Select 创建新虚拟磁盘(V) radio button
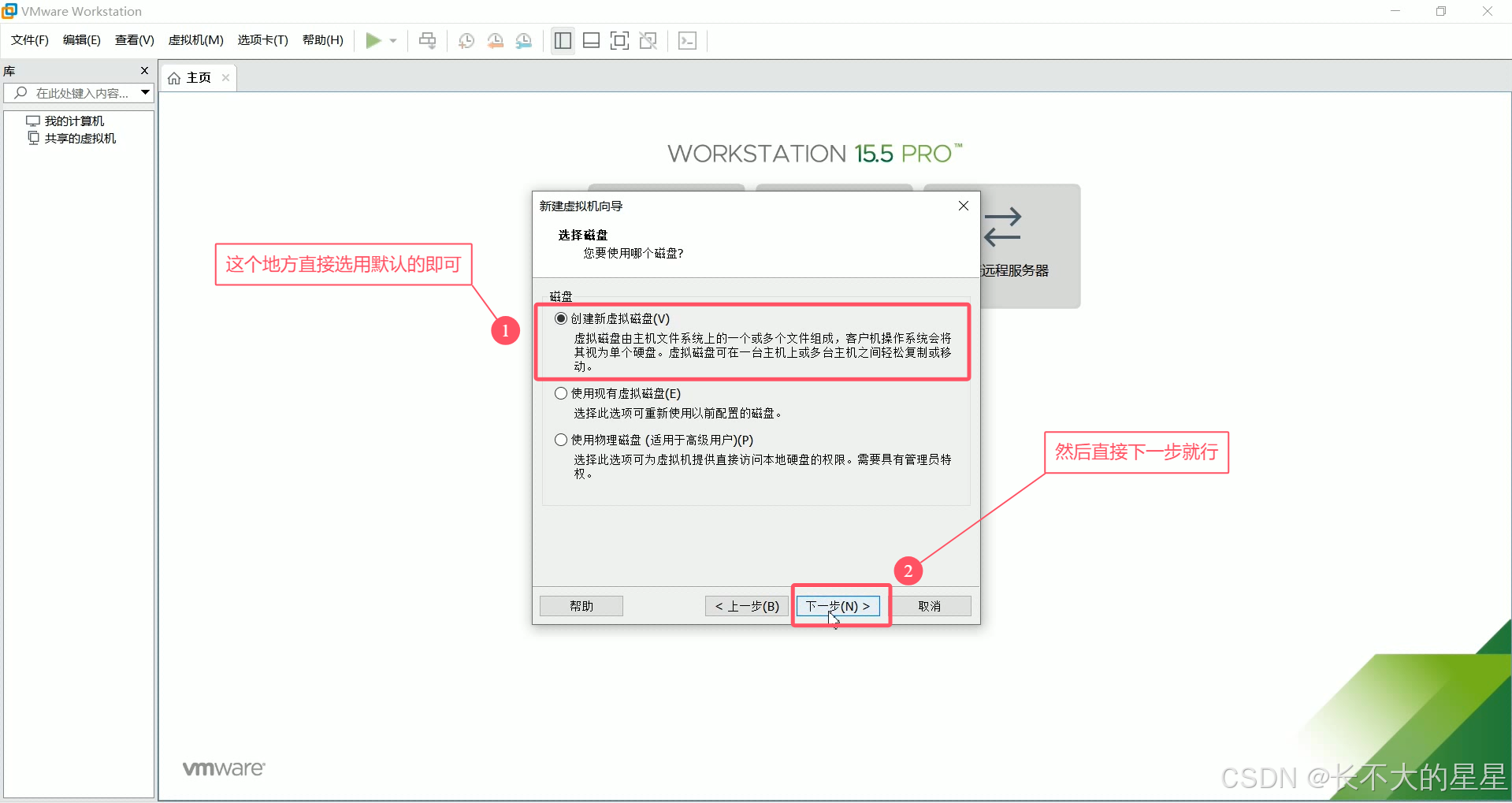 [x=561, y=318]
